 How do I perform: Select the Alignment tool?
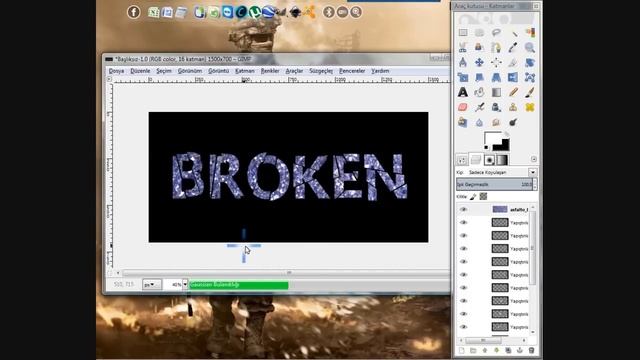click(x=496, y=62)
